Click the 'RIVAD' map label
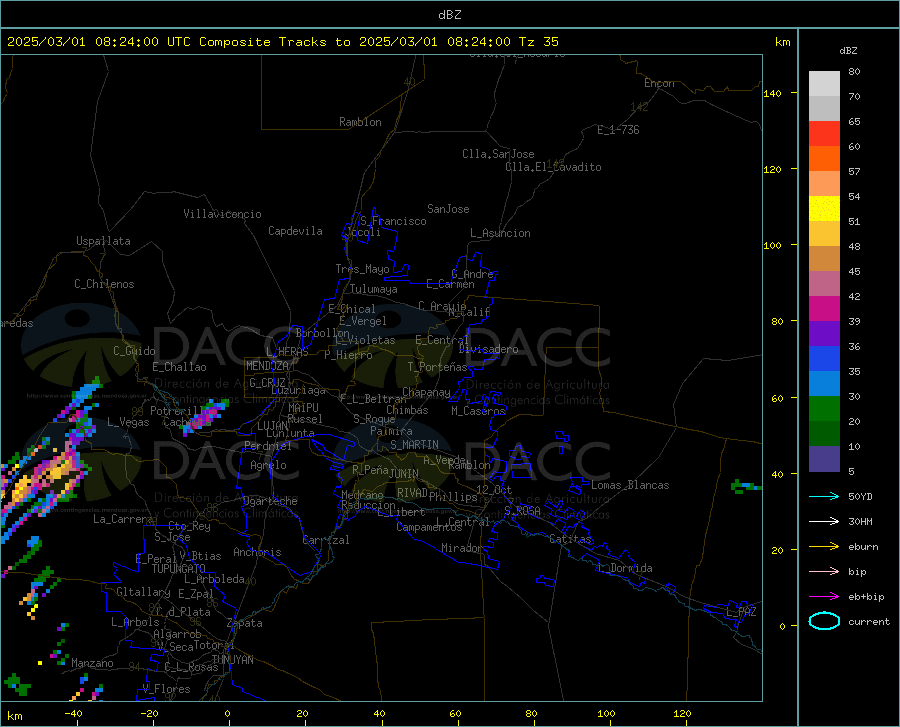This screenshot has width=900, height=727. [x=412, y=493]
